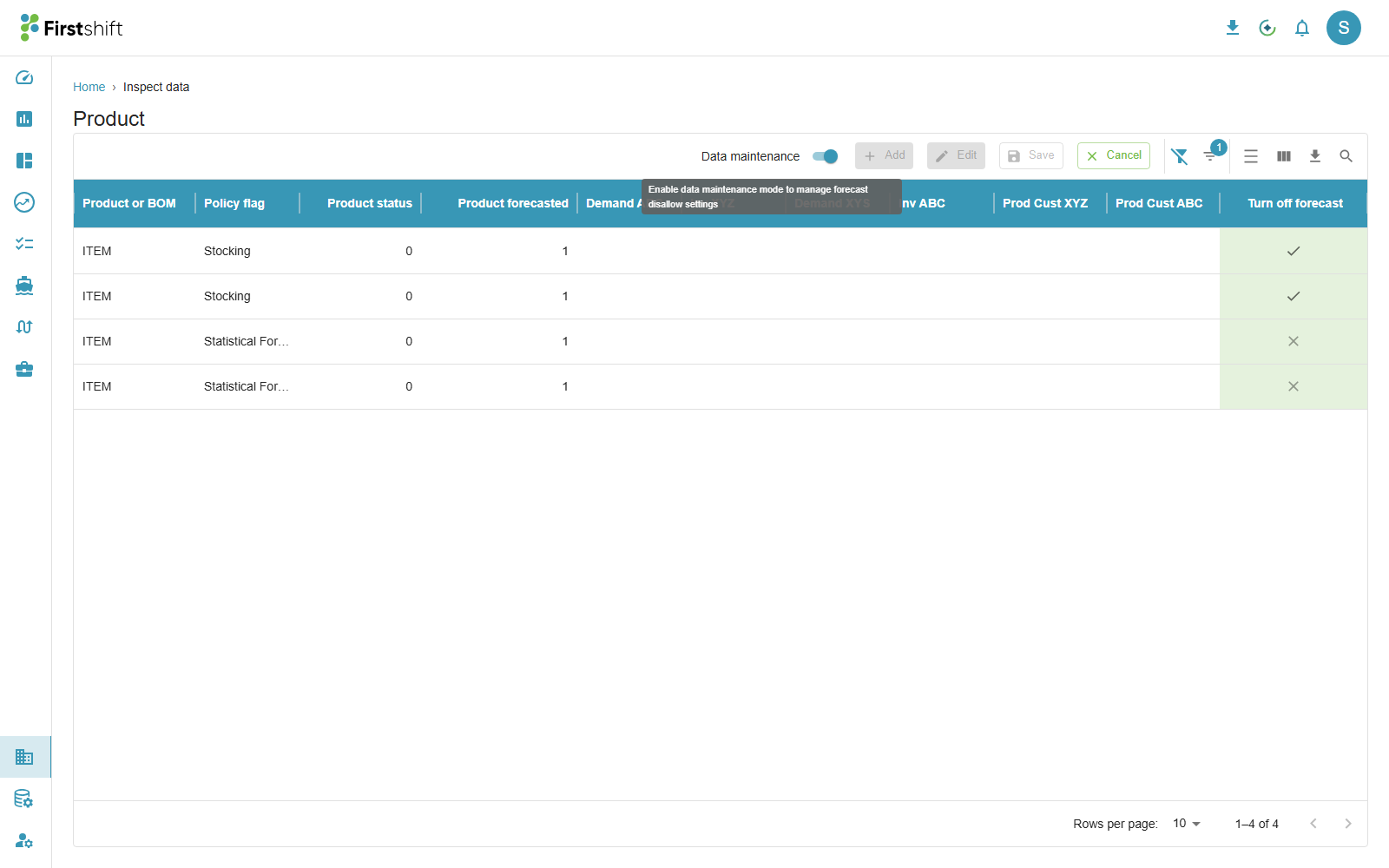Change row density with the lines icon
The height and width of the screenshot is (868, 1389).
coord(1251,156)
